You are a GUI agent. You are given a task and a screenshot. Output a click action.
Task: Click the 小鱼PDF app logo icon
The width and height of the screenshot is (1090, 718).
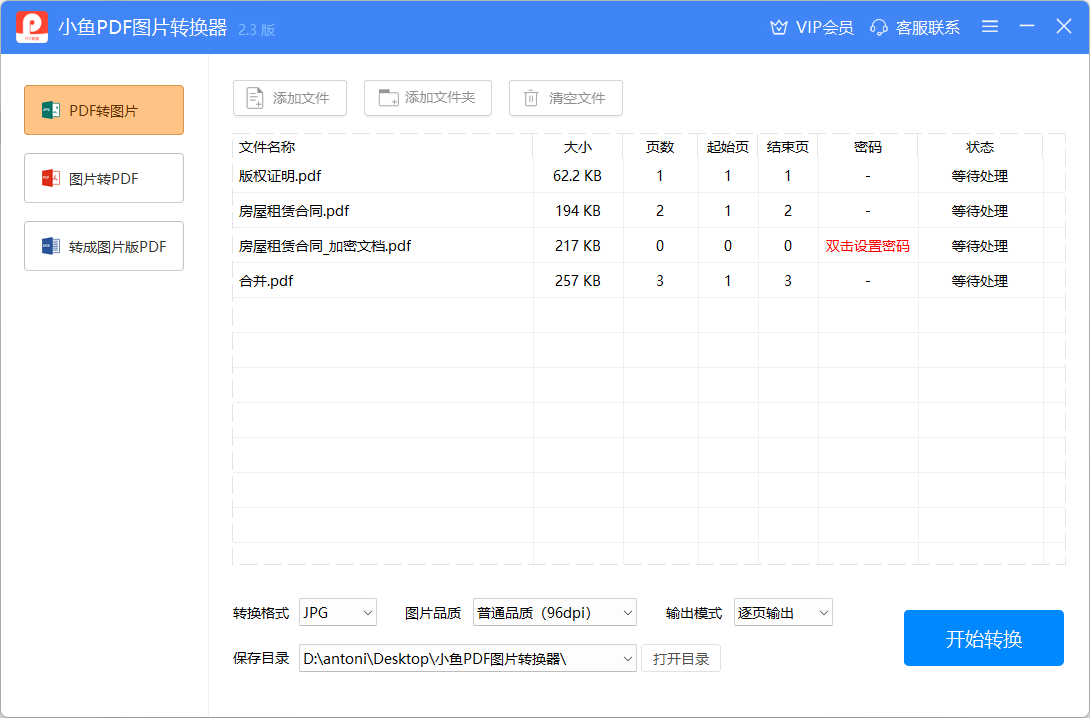pos(32,27)
